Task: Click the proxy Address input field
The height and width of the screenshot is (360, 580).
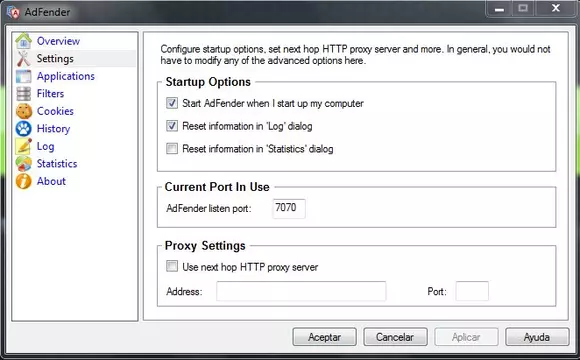Action: click(x=301, y=291)
